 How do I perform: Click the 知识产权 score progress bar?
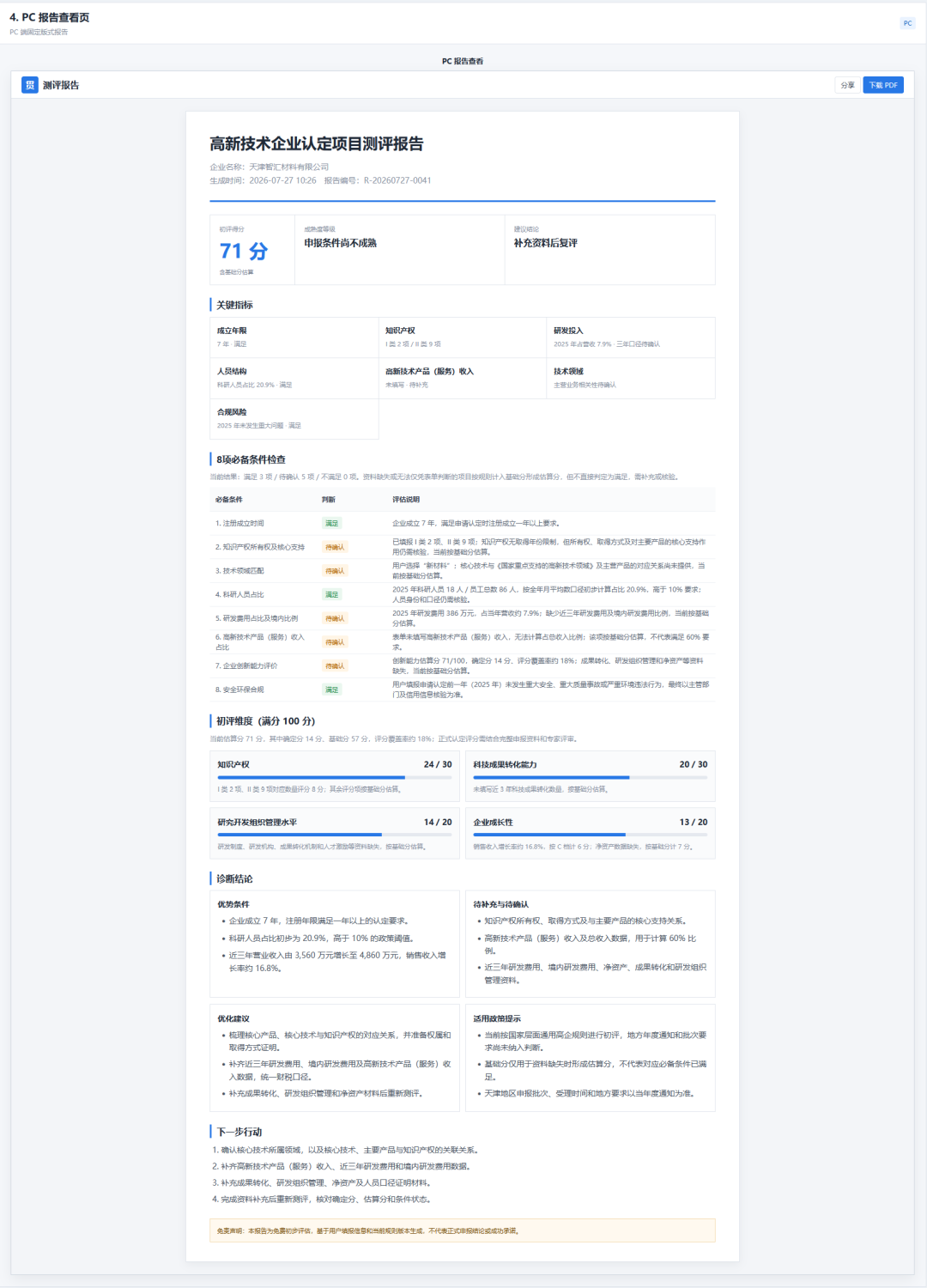335,777
